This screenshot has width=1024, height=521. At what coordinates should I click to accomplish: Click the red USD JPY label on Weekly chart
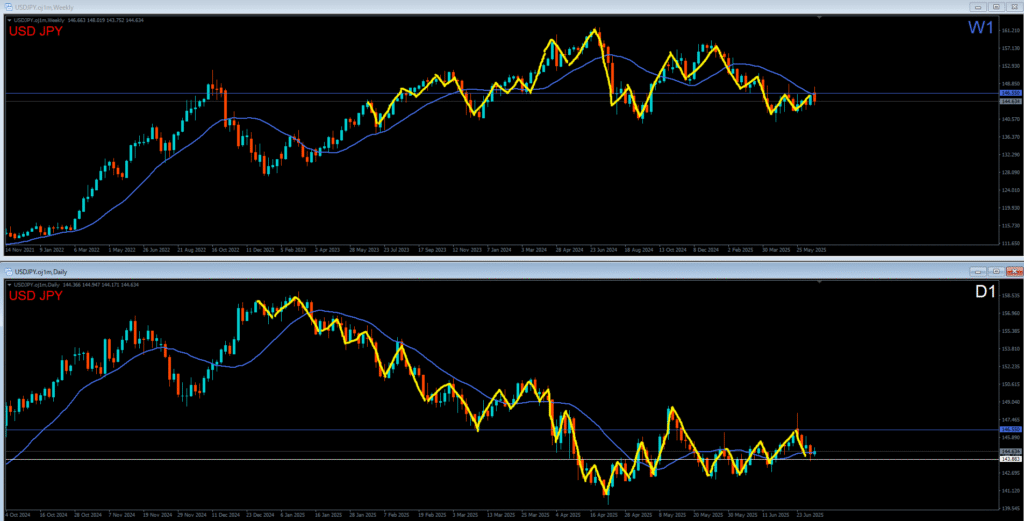coord(35,31)
